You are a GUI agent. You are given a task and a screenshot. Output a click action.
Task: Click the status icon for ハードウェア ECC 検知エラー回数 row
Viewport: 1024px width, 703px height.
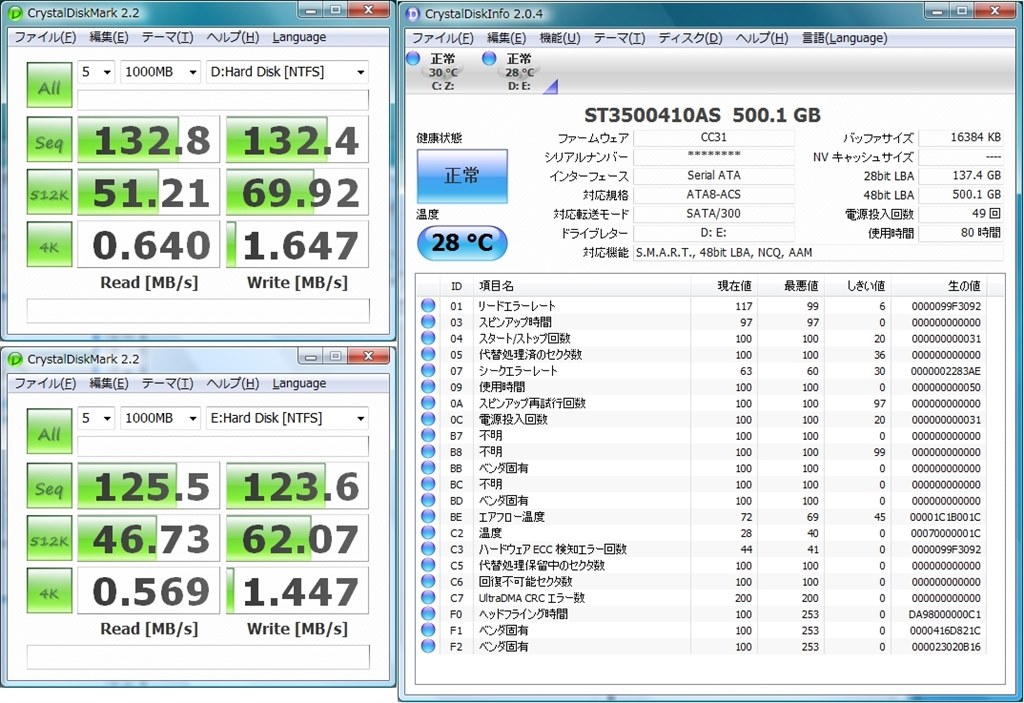click(428, 549)
